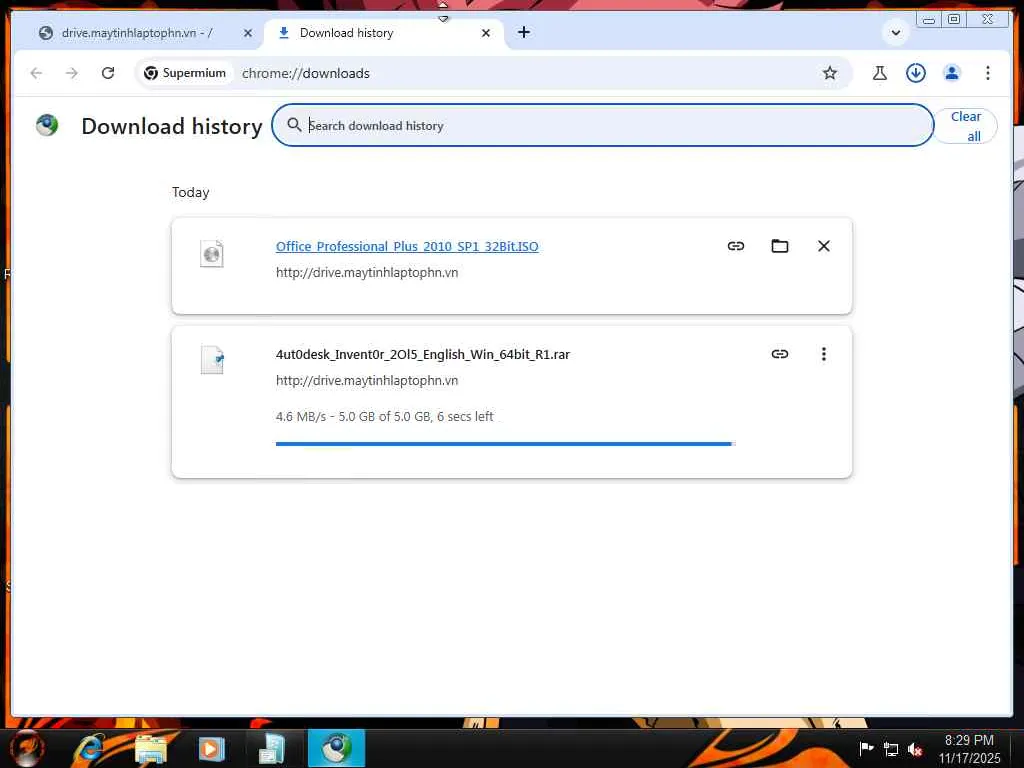Expand the tab search dropdown

[896, 33]
